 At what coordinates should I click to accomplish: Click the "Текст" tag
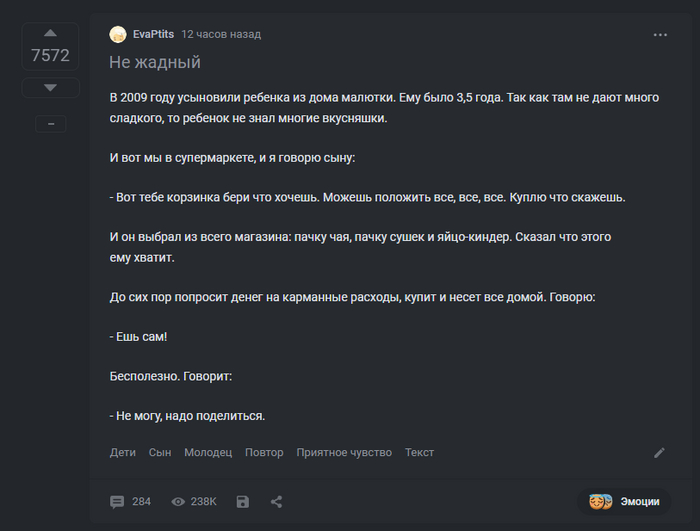[419, 452]
